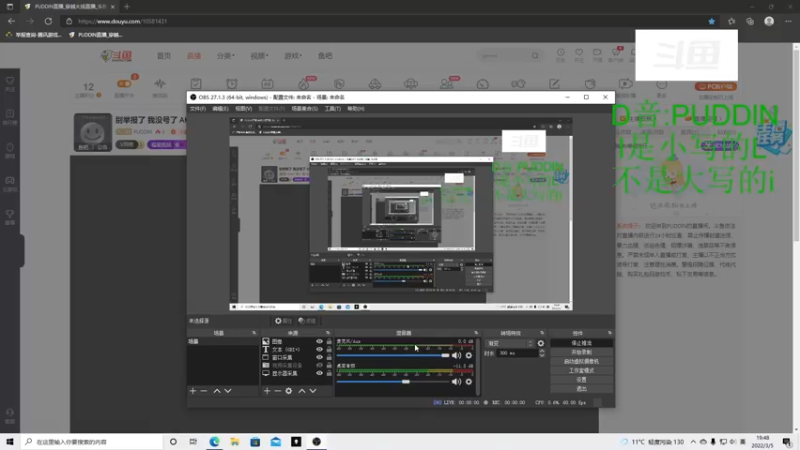Click the 退出 button in OBS controls

(582, 389)
